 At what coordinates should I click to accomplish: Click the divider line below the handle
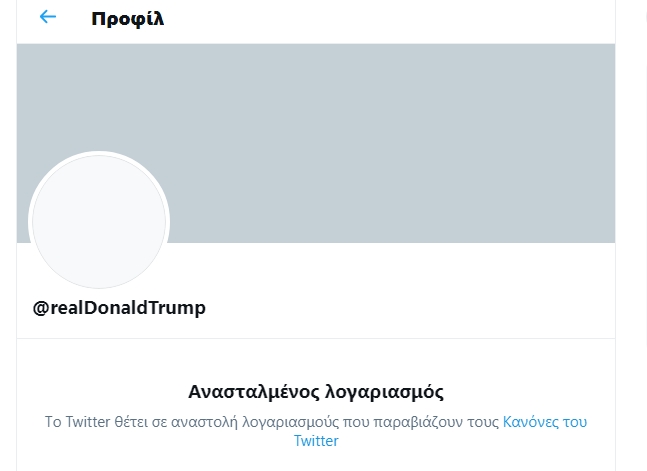[316, 338]
